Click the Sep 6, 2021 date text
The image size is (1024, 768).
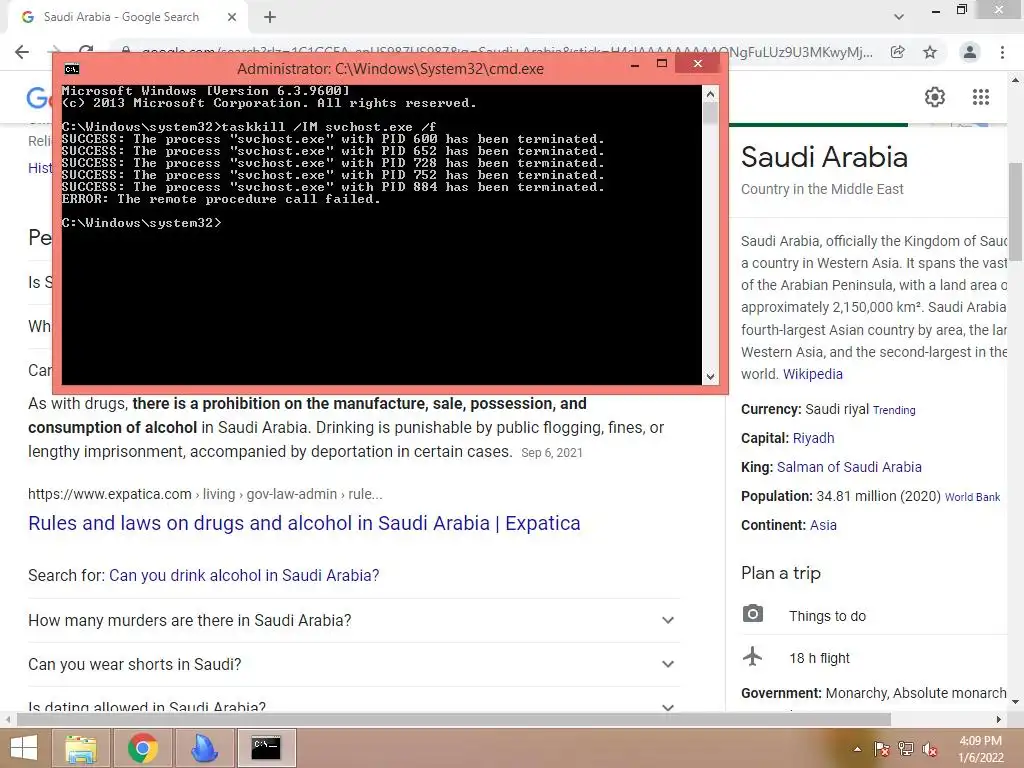click(x=552, y=453)
